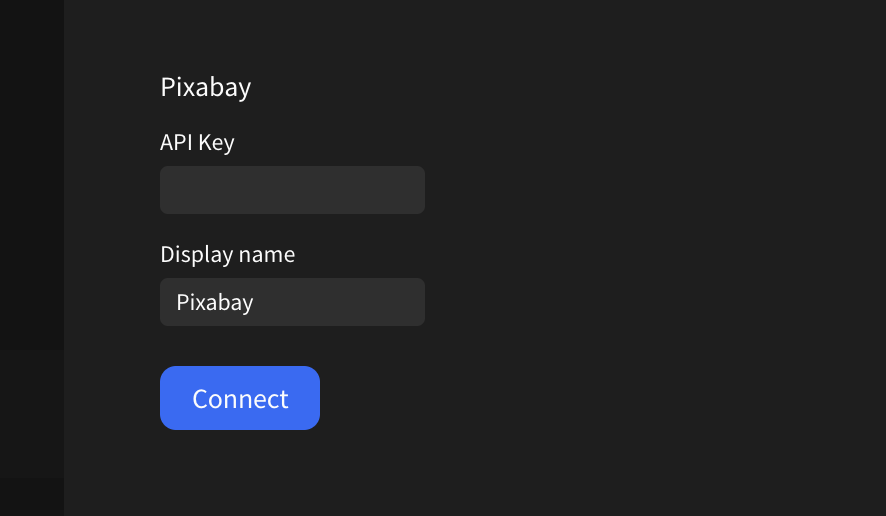Focus the API Key input field

[x=292, y=190]
